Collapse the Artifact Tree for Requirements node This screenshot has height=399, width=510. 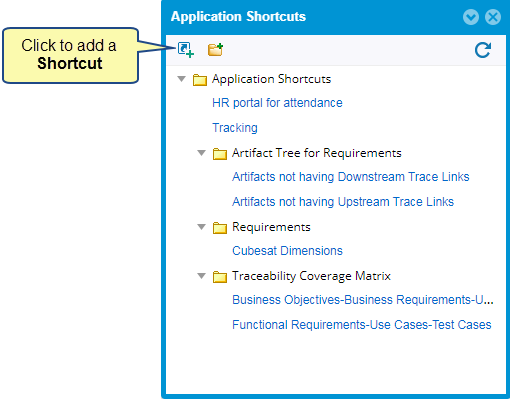[x=201, y=153]
